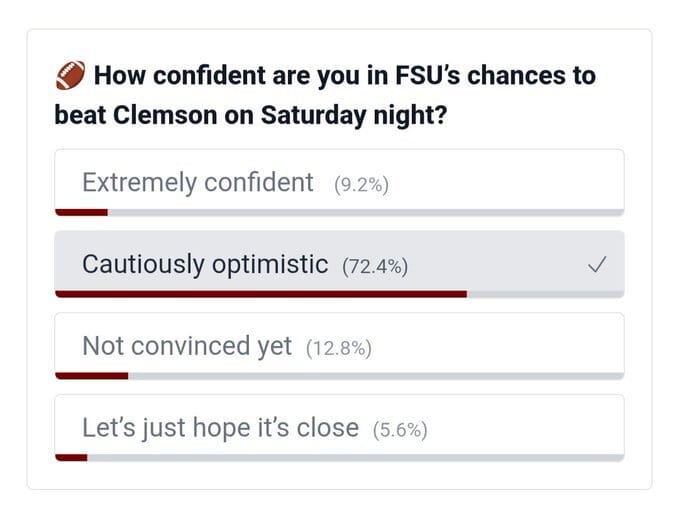Viewport: 679px width, 524px height.
Task: Click red bar fill under Let's just hope
Action: 71,458
